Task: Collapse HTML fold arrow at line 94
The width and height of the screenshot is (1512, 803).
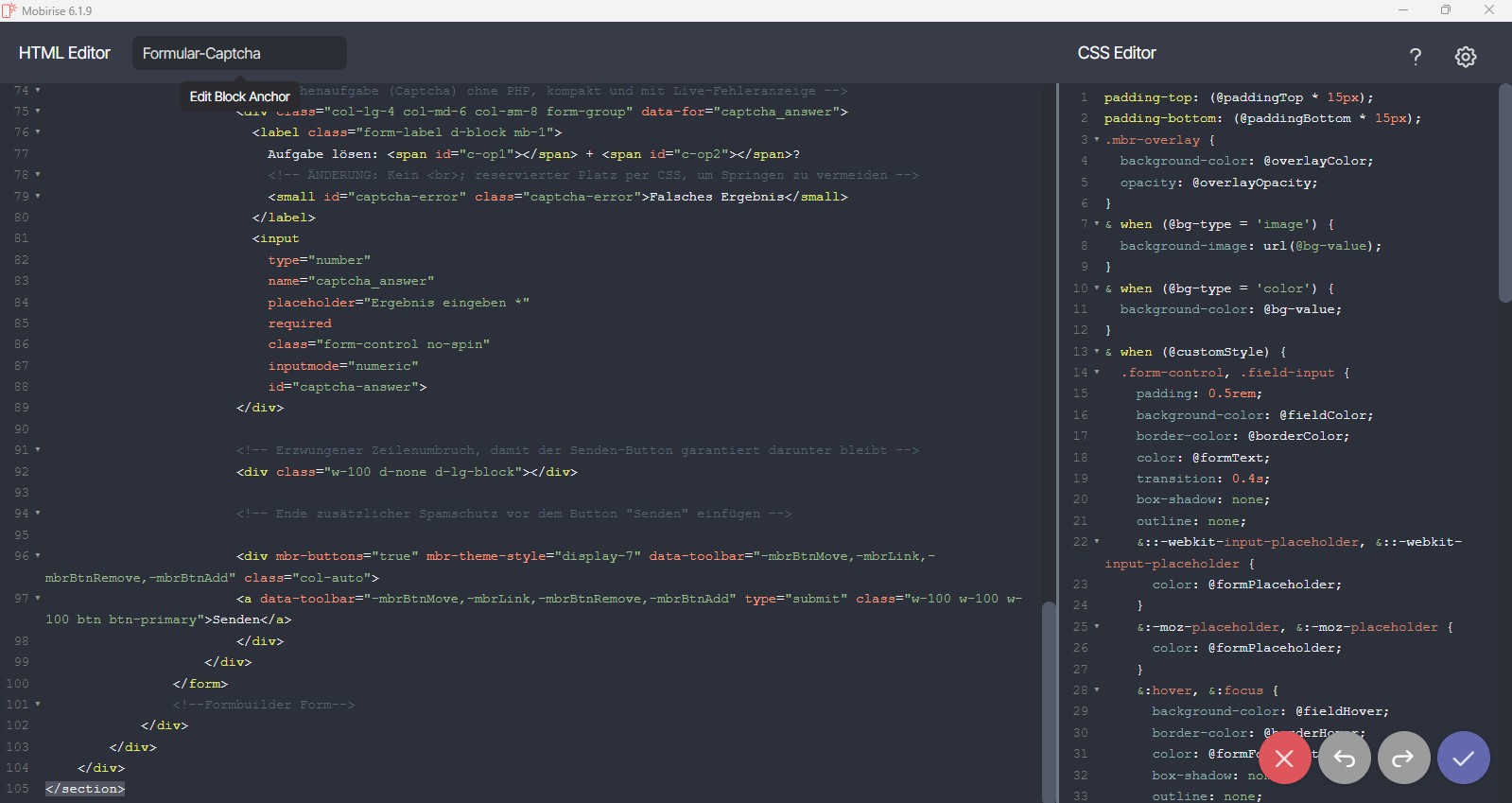Action: tap(38, 513)
